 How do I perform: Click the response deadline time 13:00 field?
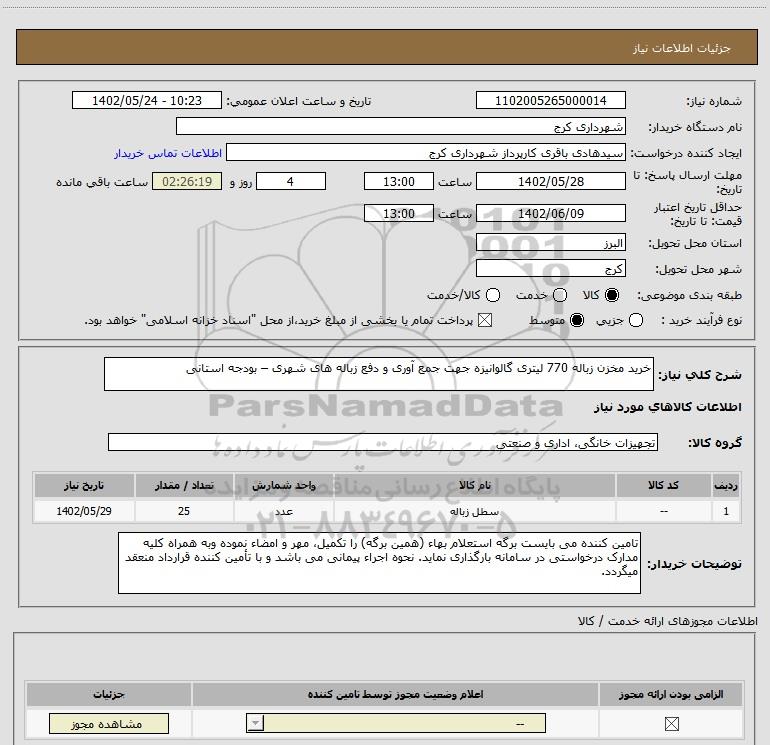click(x=399, y=181)
